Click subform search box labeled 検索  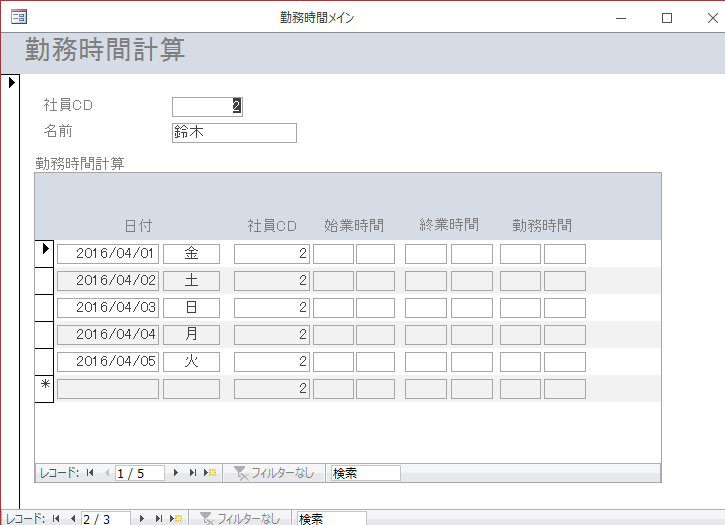pyautogui.click(x=365, y=473)
